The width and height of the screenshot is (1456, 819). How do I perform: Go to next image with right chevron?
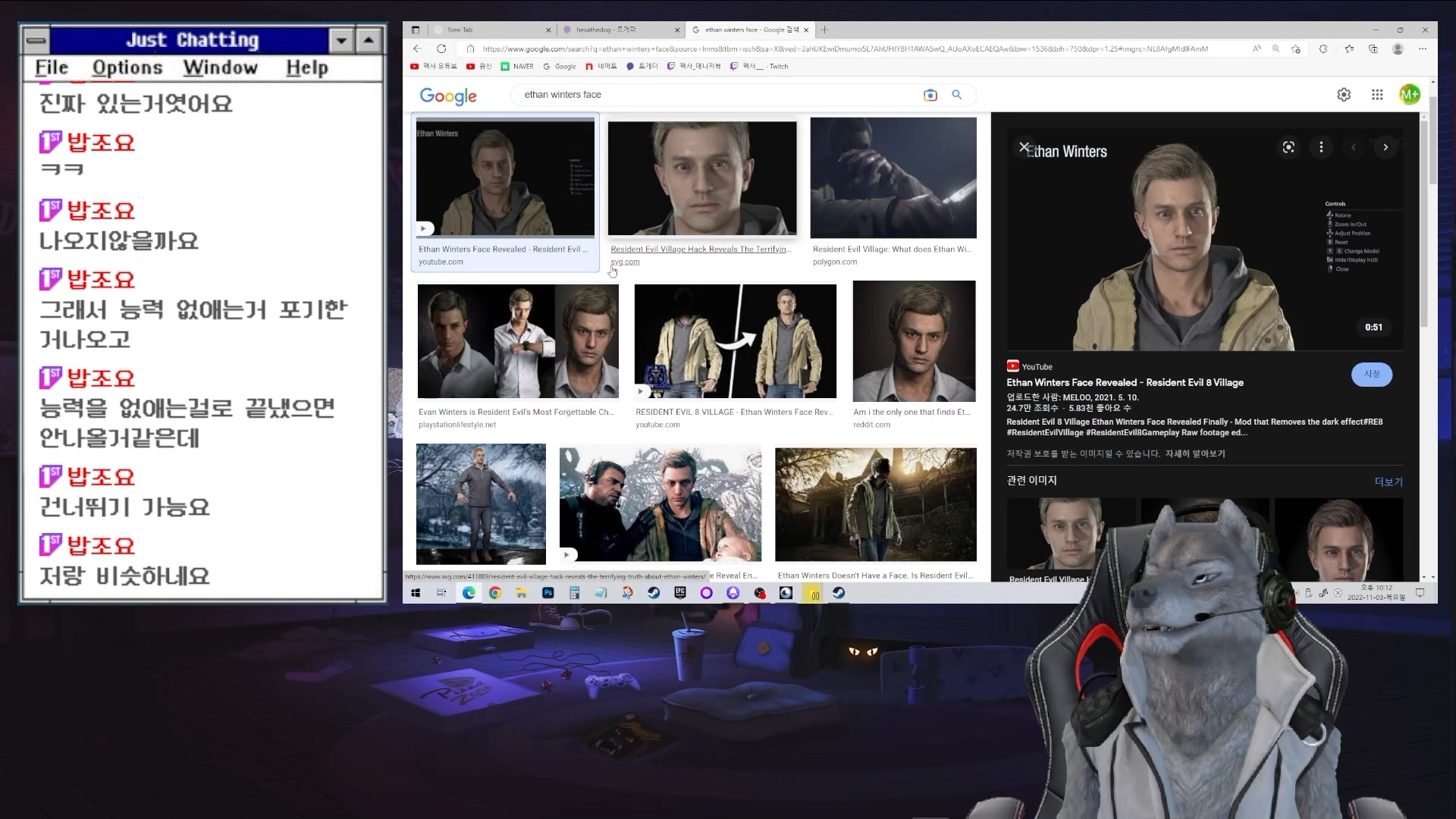click(x=1385, y=147)
